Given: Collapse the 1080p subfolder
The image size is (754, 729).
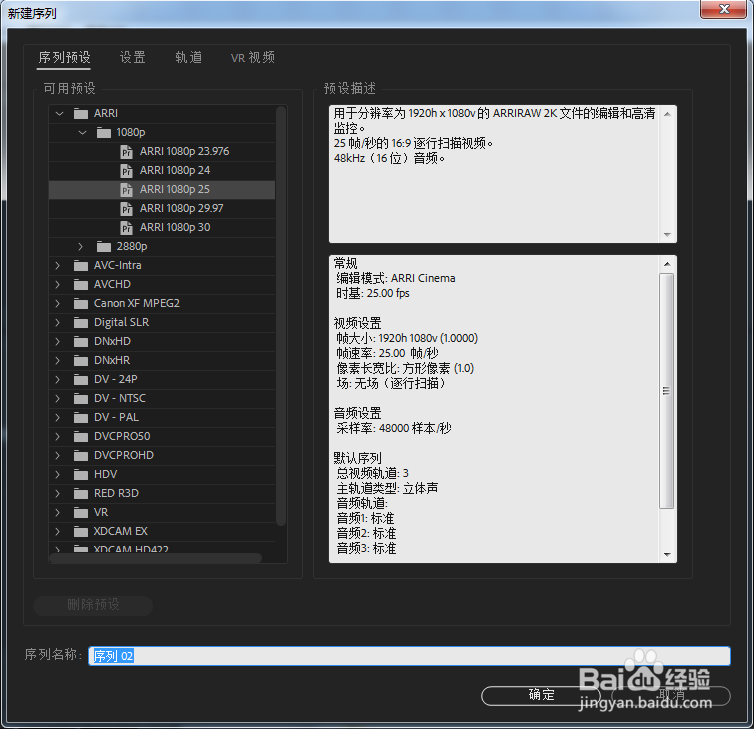Looking at the screenshot, I should pyautogui.click(x=82, y=132).
